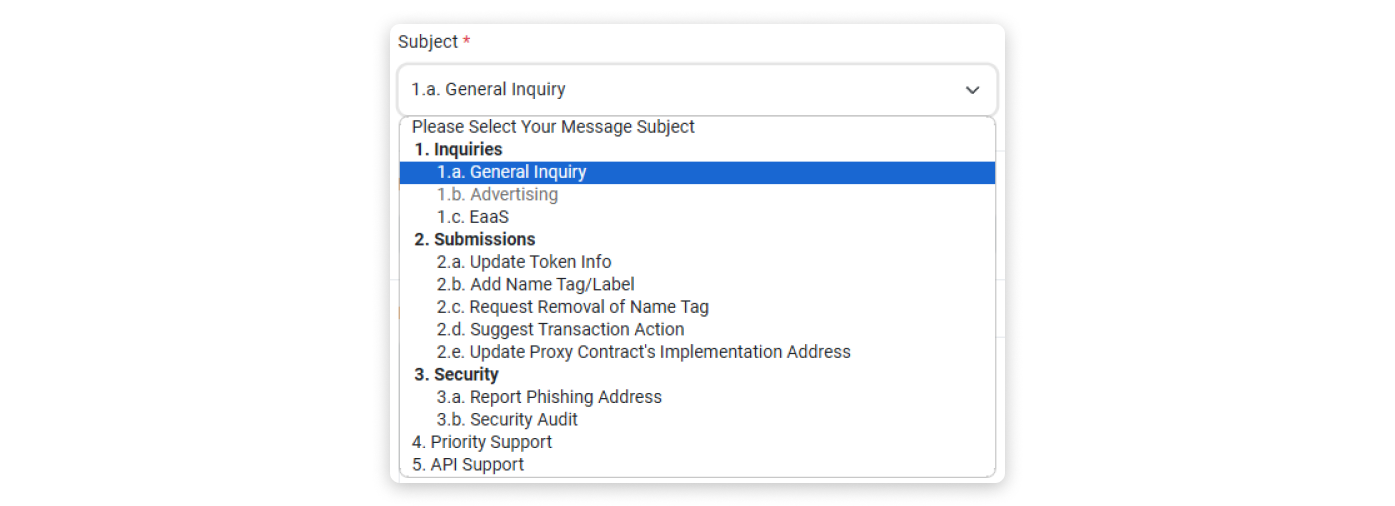The image size is (1395, 506).
Task: Pick '2.d. Suggest Transaction Action' option
Action: [560, 329]
